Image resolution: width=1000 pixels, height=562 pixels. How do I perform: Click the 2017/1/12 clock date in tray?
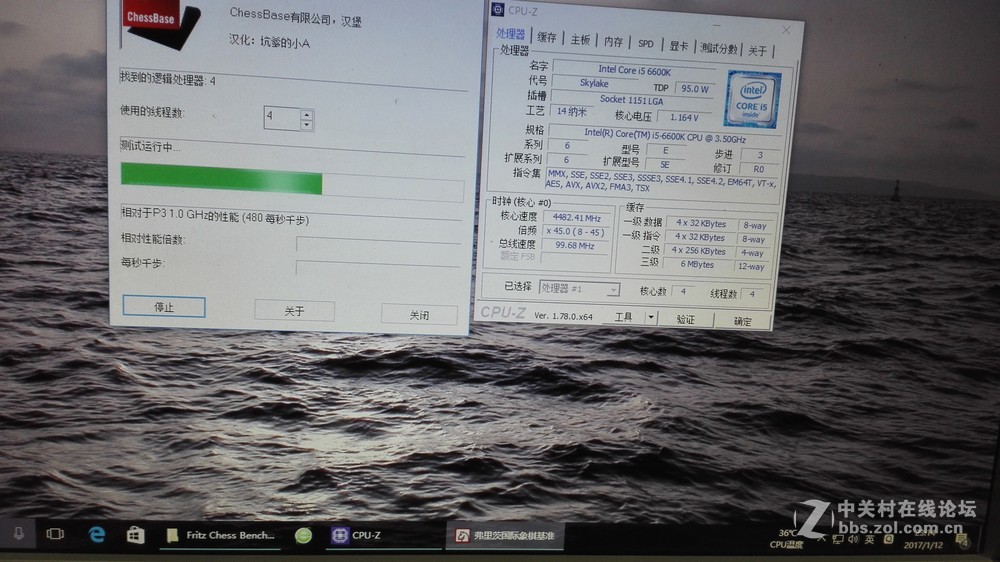(923, 545)
